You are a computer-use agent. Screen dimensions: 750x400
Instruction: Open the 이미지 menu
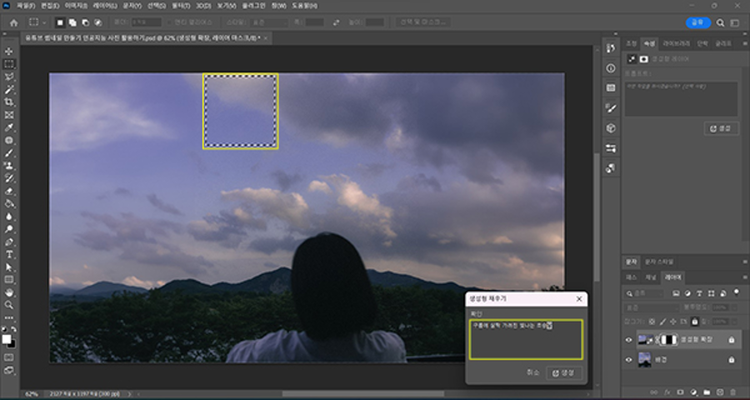[76, 6]
